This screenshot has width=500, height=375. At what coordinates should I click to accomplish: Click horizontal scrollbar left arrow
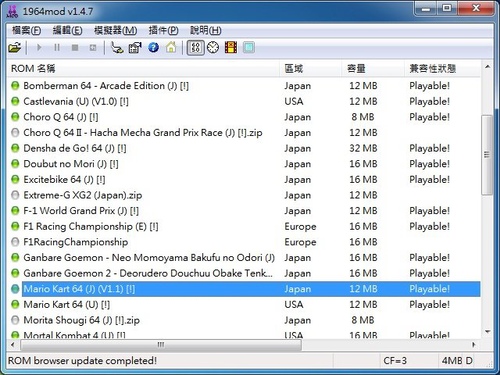[x=13, y=345]
